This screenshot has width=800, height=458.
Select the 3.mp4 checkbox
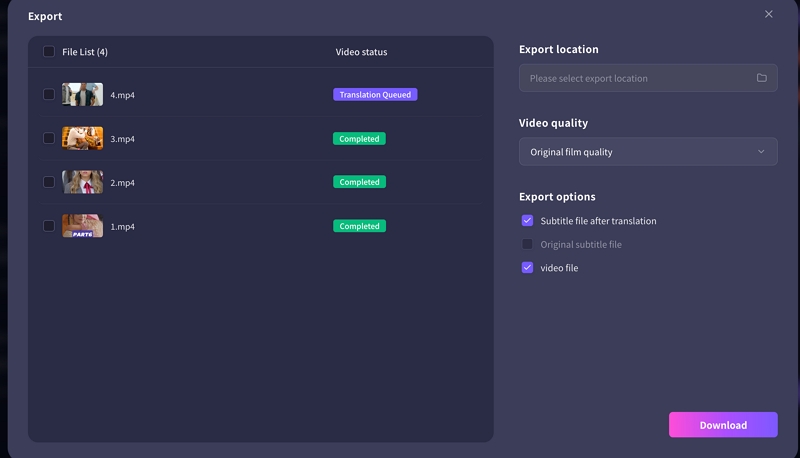tap(49, 138)
